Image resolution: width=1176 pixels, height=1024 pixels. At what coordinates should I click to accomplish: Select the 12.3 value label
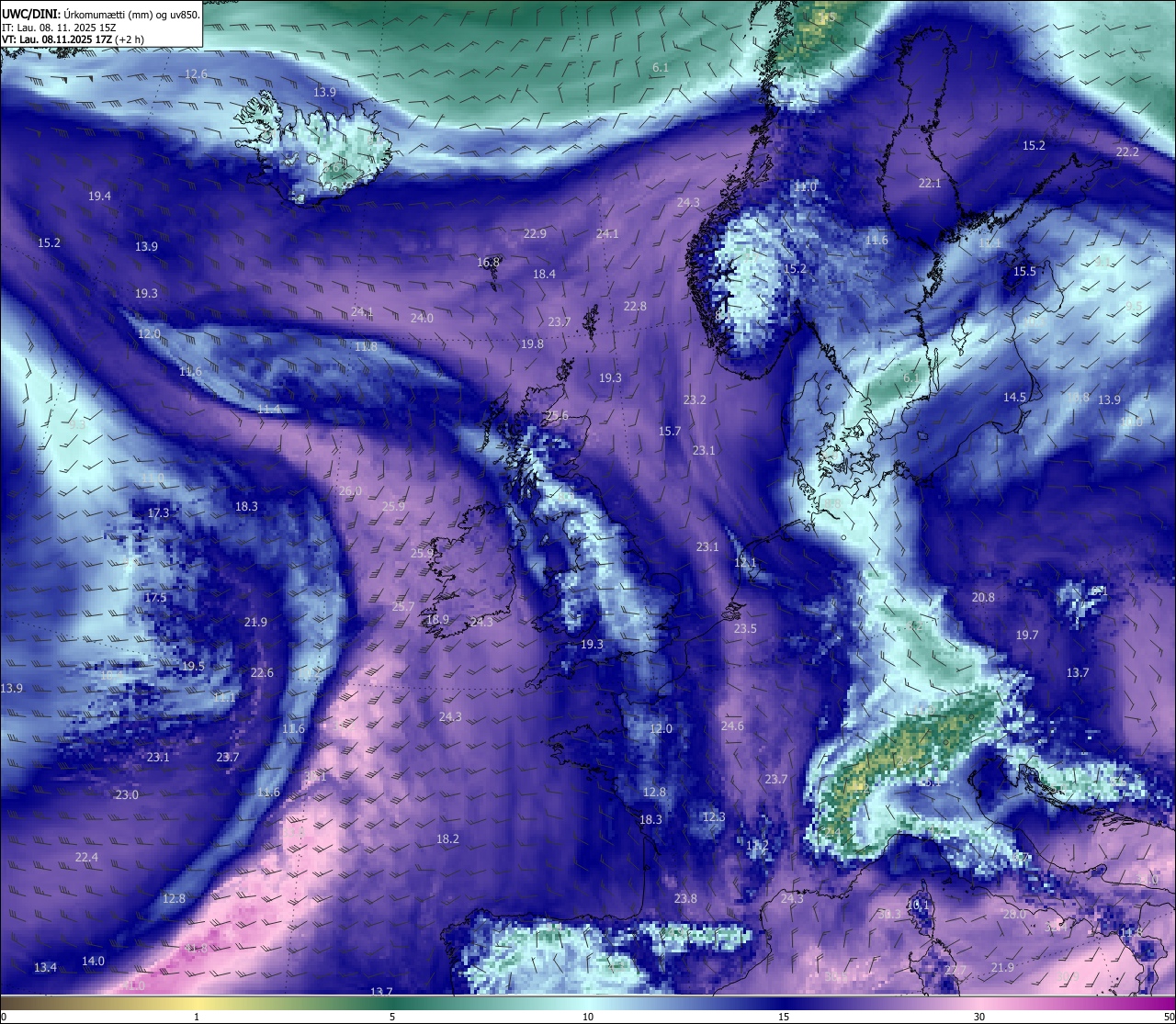point(714,816)
